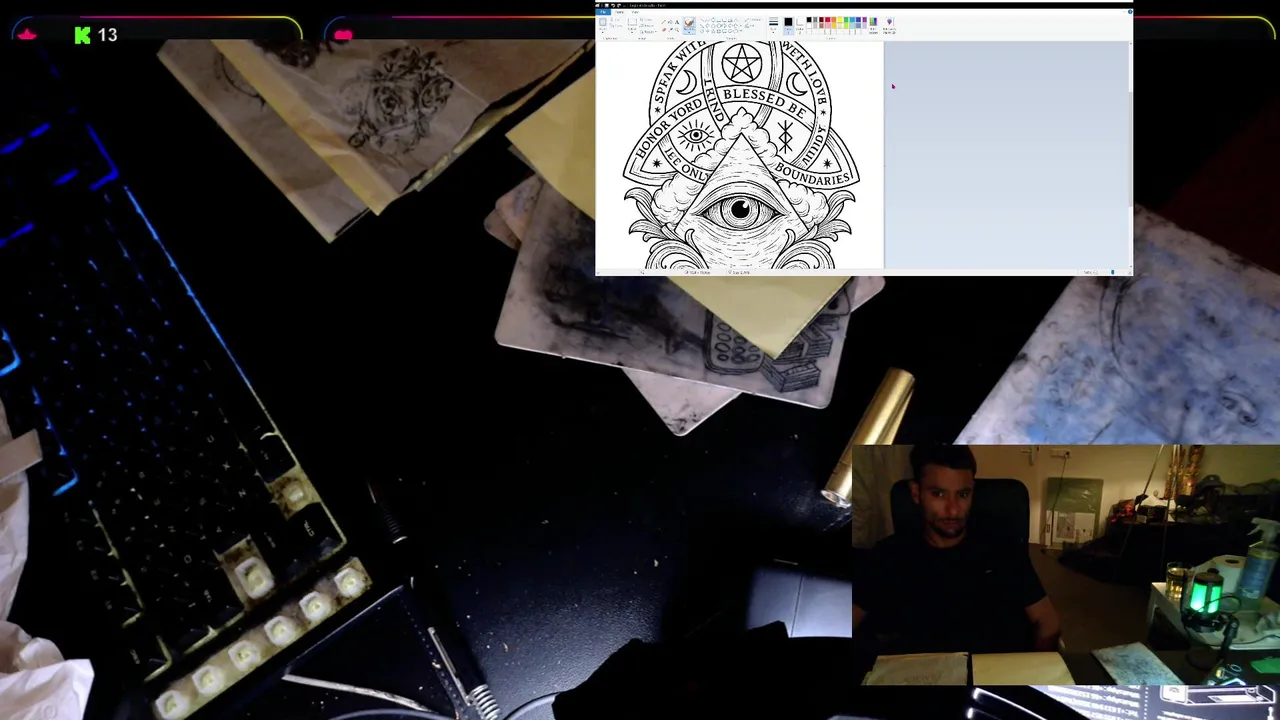
Task: Click the green K logo in stream overlay
Action: click(82, 35)
